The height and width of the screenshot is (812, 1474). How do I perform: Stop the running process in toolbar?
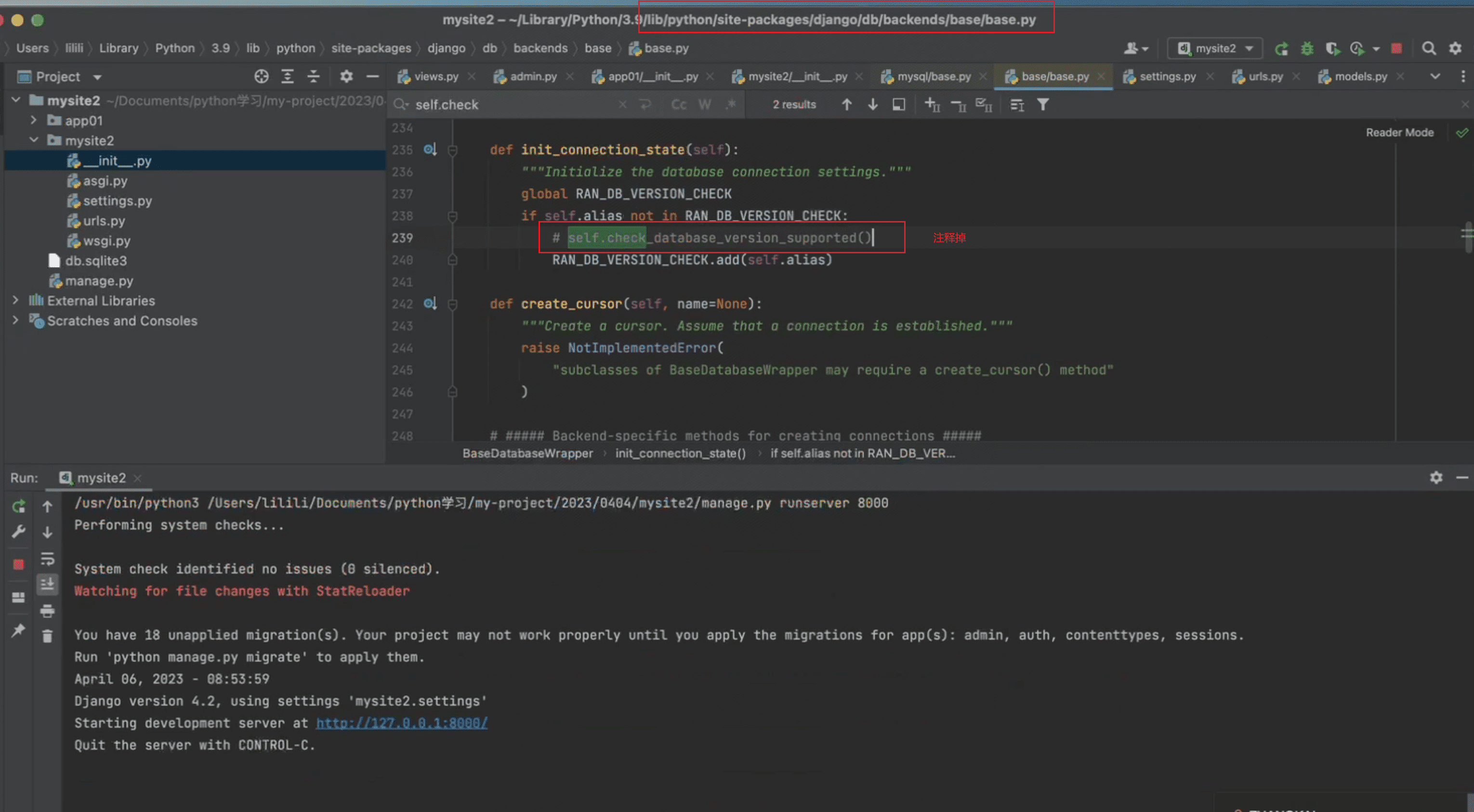click(1397, 49)
